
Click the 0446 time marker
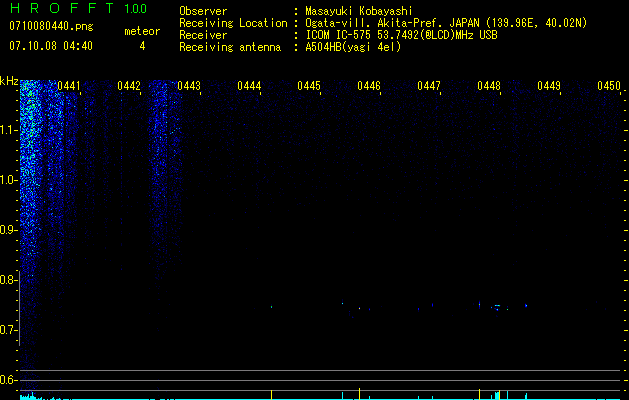(x=369, y=86)
